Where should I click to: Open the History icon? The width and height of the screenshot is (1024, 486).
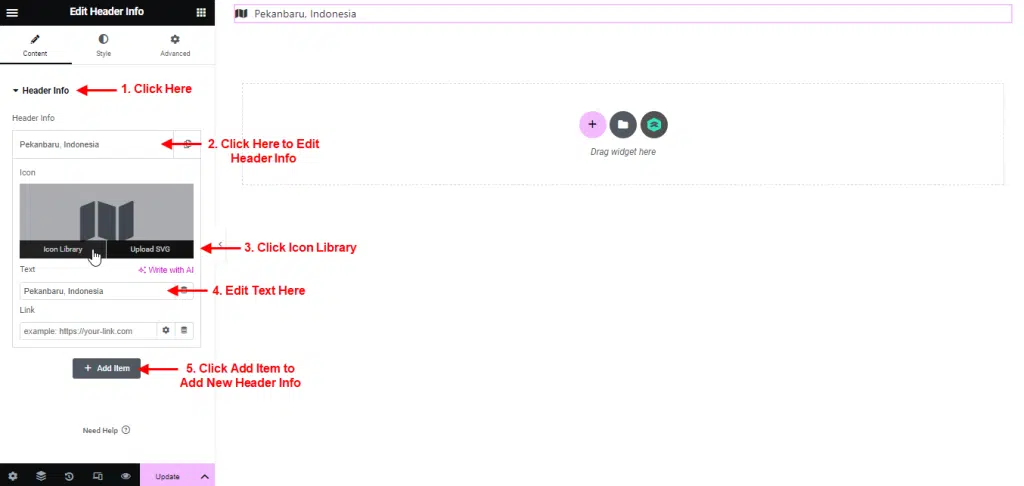[x=69, y=476]
